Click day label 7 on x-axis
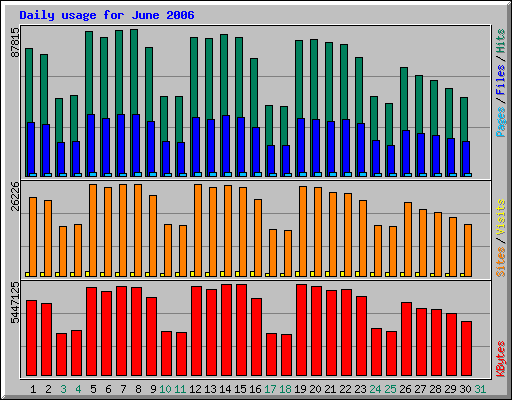 pyautogui.click(x=123, y=389)
